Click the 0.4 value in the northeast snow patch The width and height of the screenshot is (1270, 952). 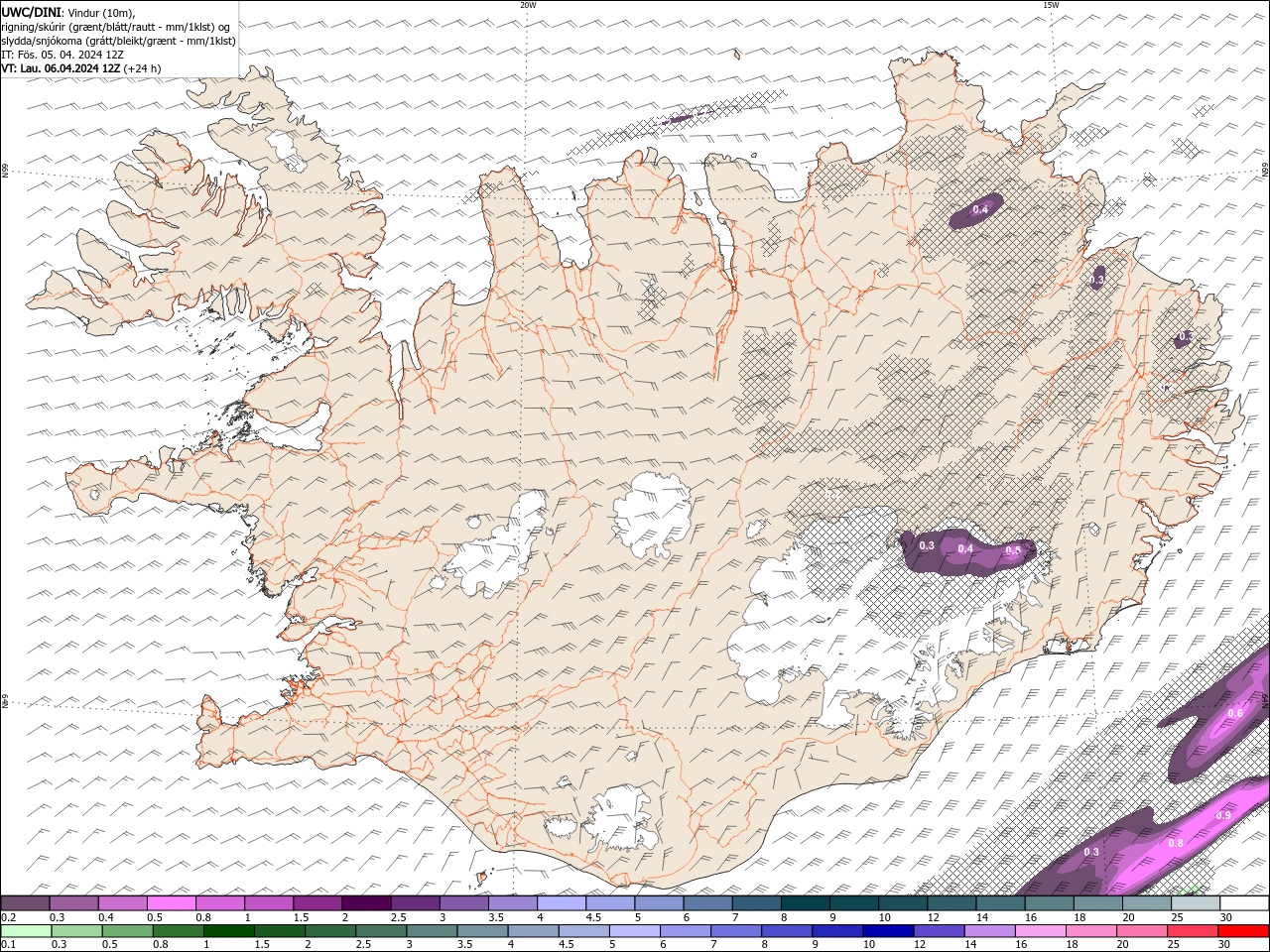point(980,209)
